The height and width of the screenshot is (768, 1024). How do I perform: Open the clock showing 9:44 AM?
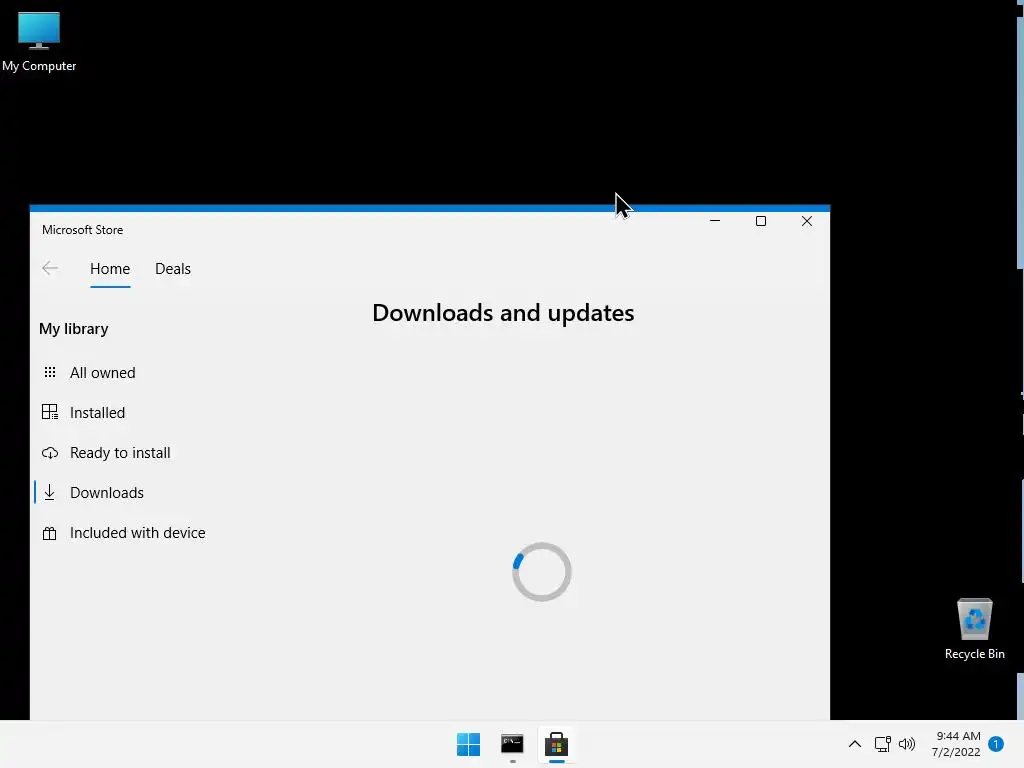click(956, 744)
